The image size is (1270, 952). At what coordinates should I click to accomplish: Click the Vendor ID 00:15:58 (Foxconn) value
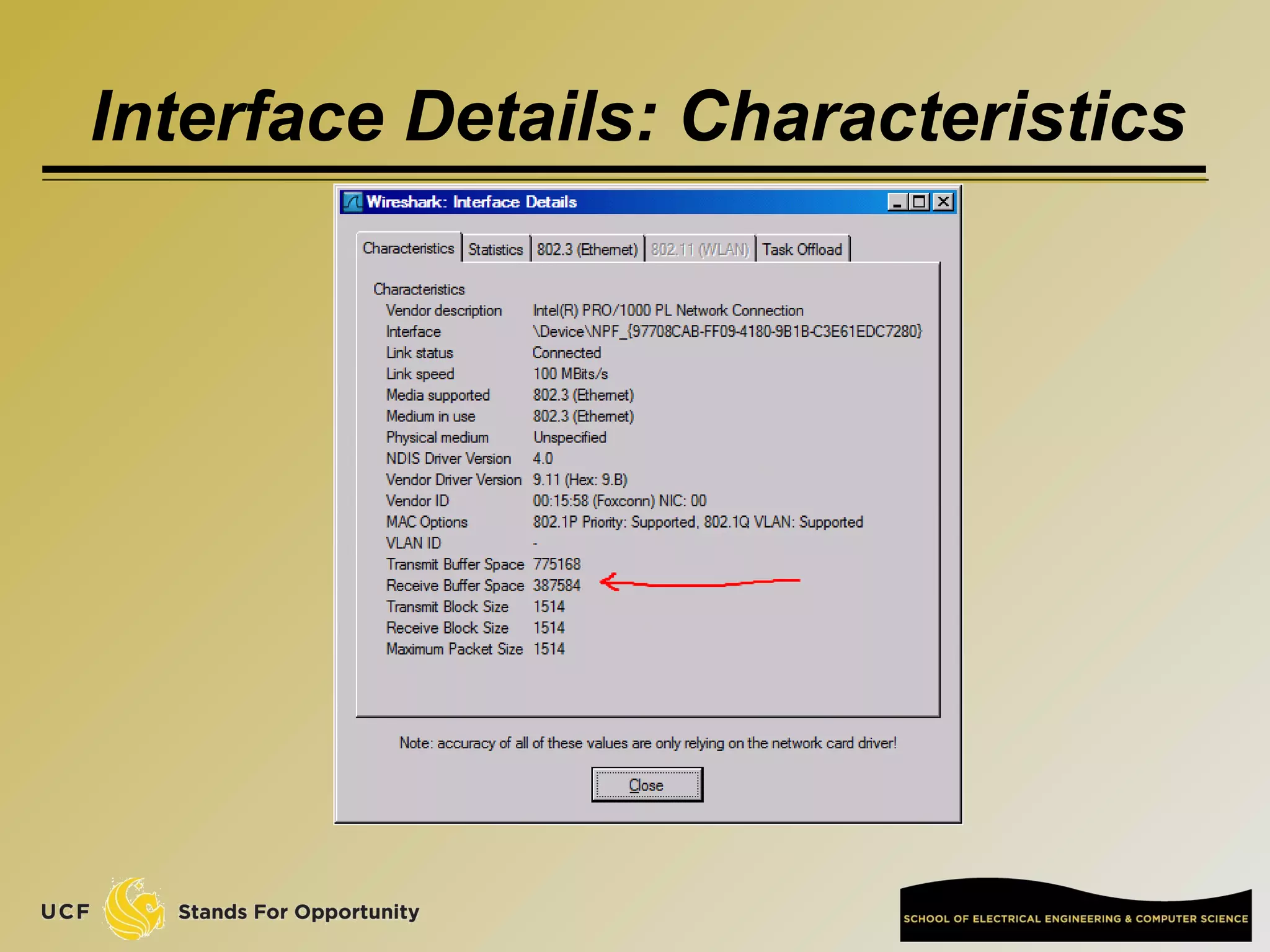pos(619,501)
